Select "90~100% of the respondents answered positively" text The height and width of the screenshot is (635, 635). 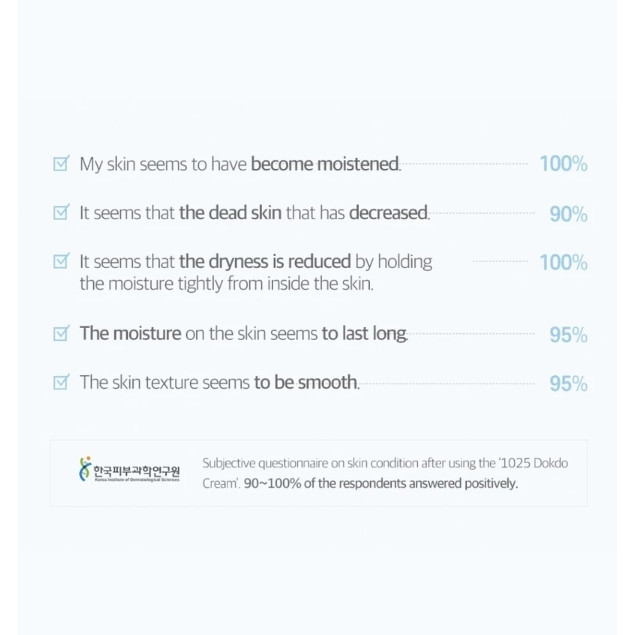tap(381, 484)
